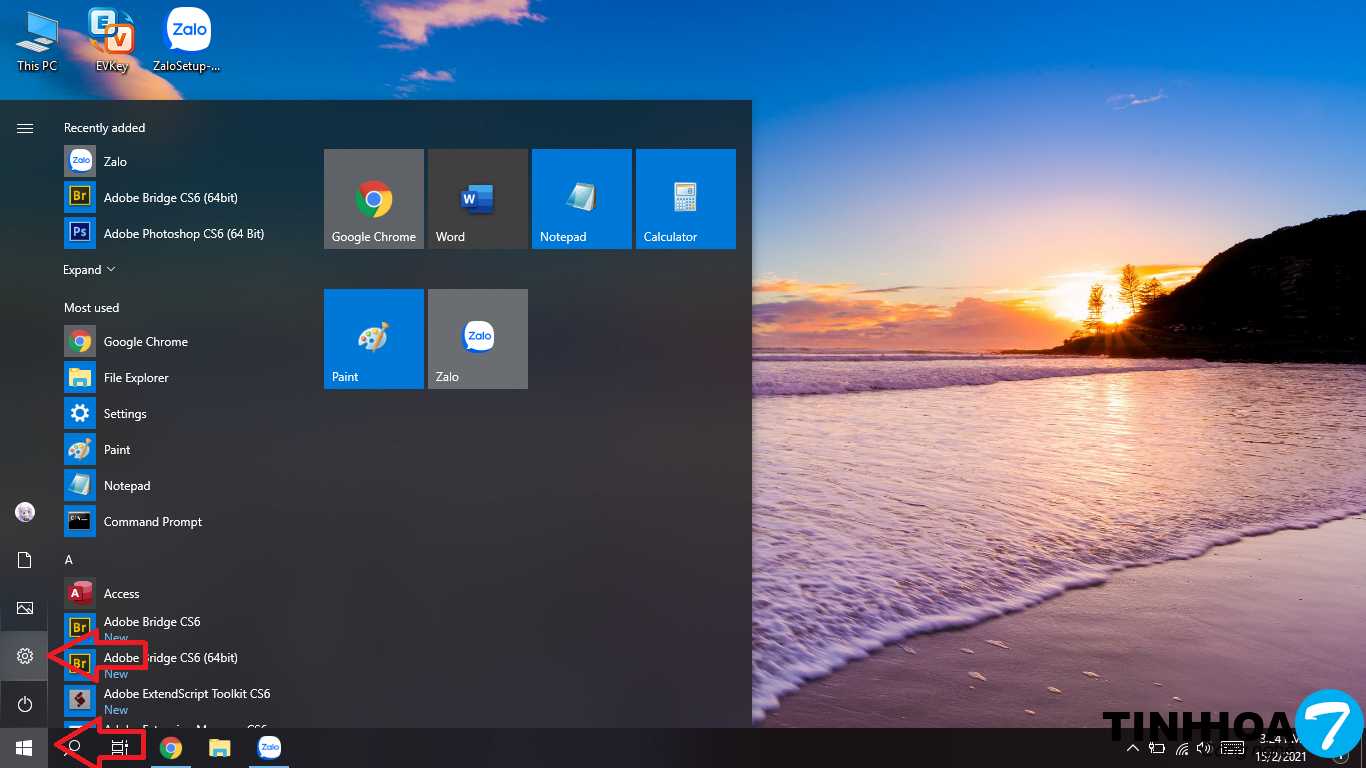Launch the Word tile
This screenshot has height=768, width=1366.
(x=478, y=199)
